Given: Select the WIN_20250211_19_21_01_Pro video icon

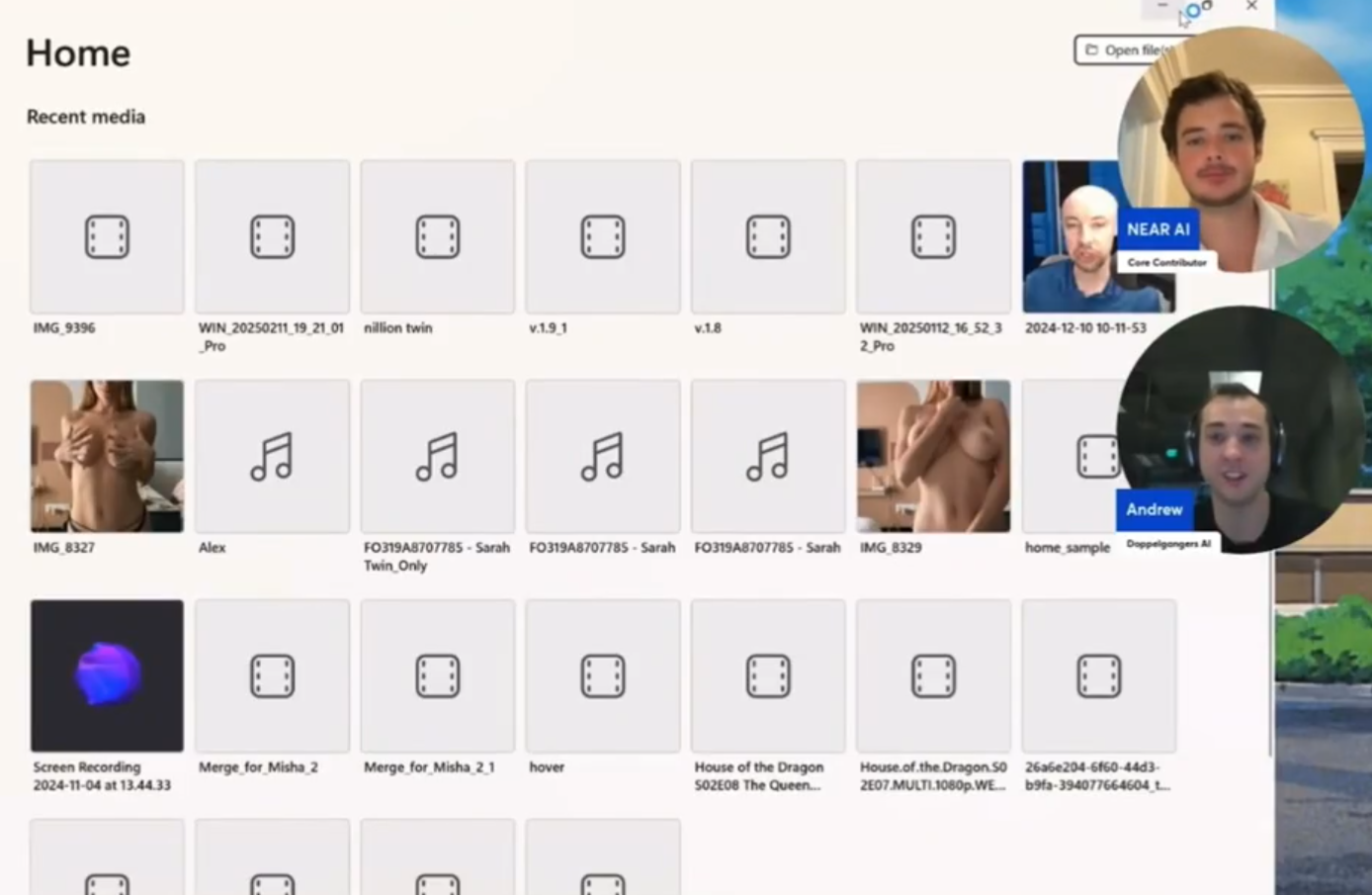Looking at the screenshot, I should tap(272, 237).
